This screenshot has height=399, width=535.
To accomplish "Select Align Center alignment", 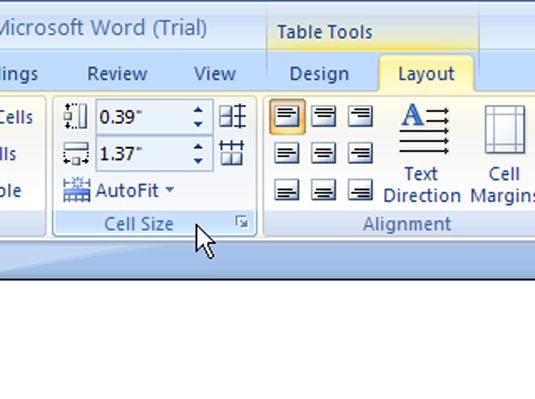I will (x=323, y=153).
